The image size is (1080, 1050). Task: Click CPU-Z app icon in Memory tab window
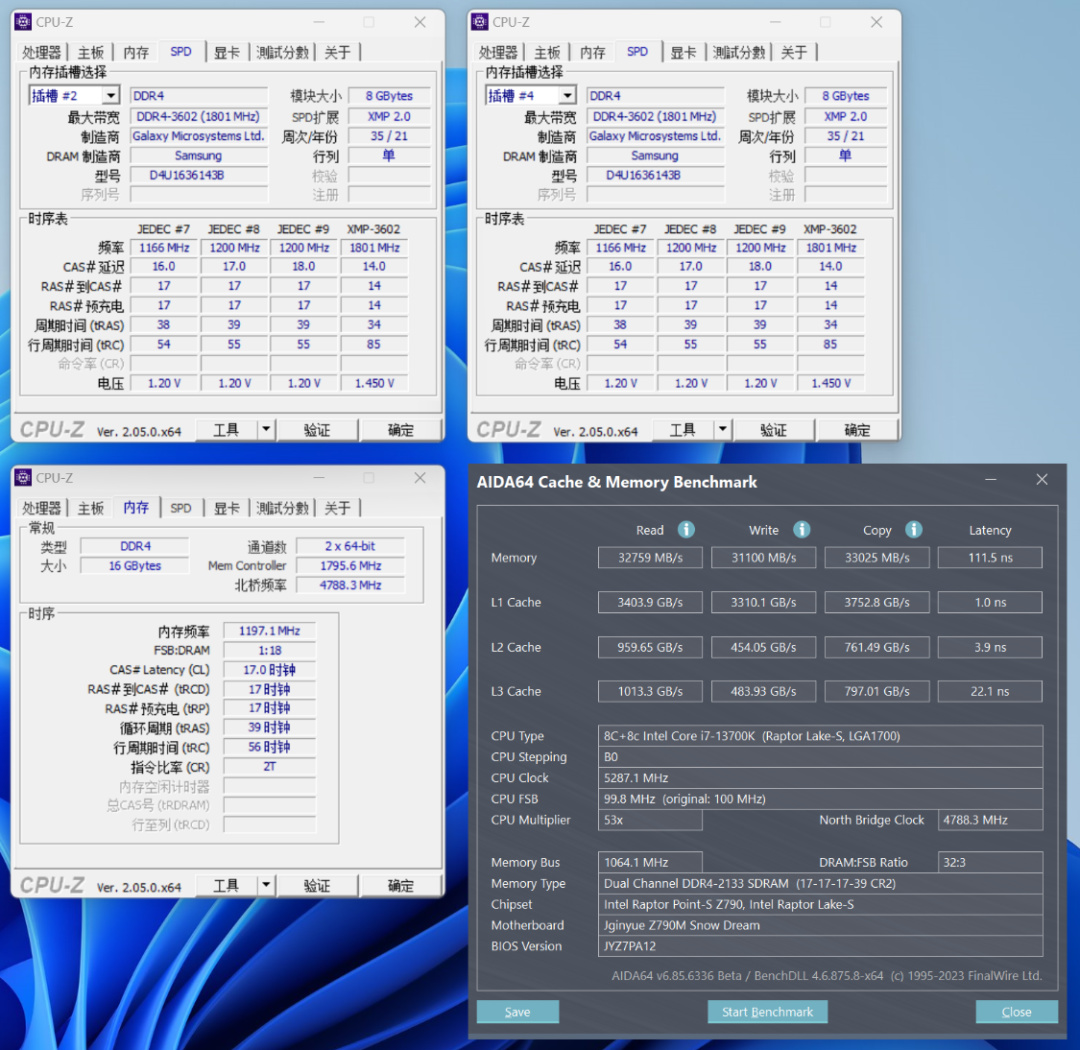(23, 477)
